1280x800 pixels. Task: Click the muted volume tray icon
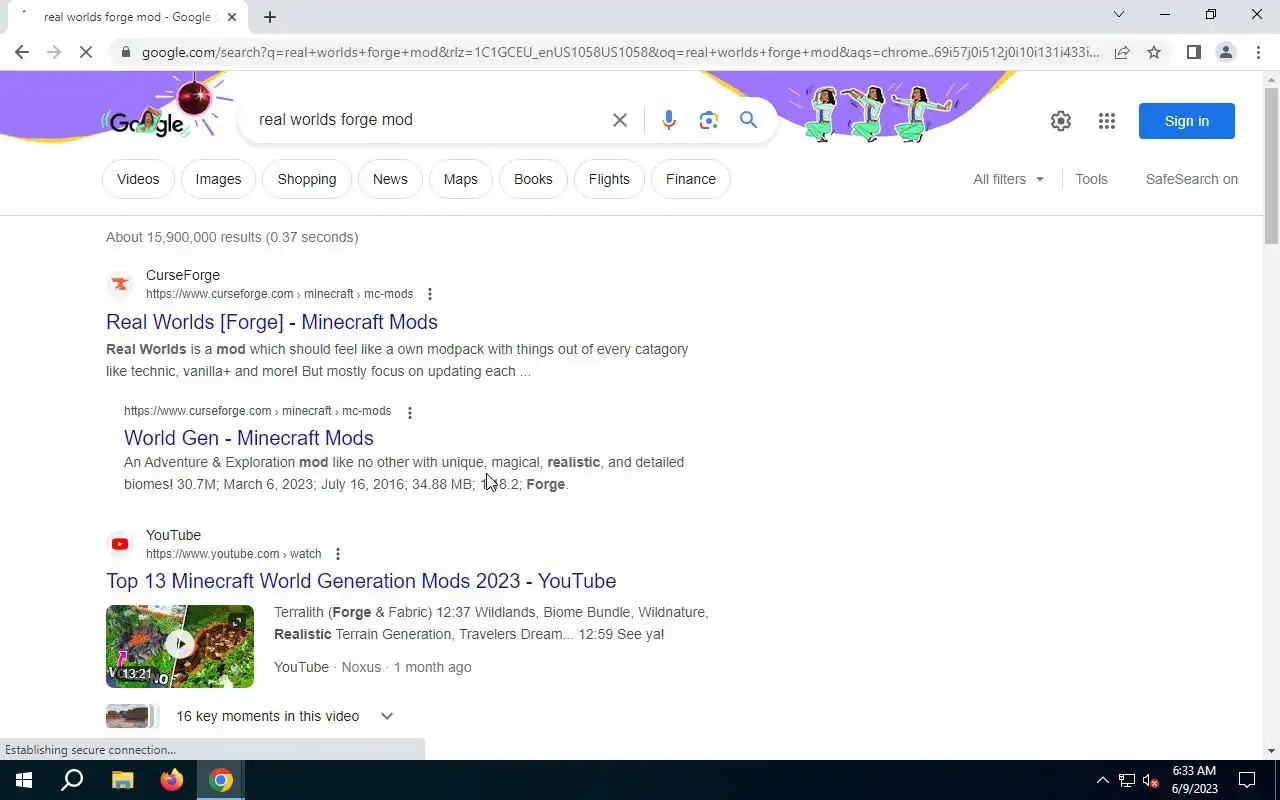(1151, 780)
